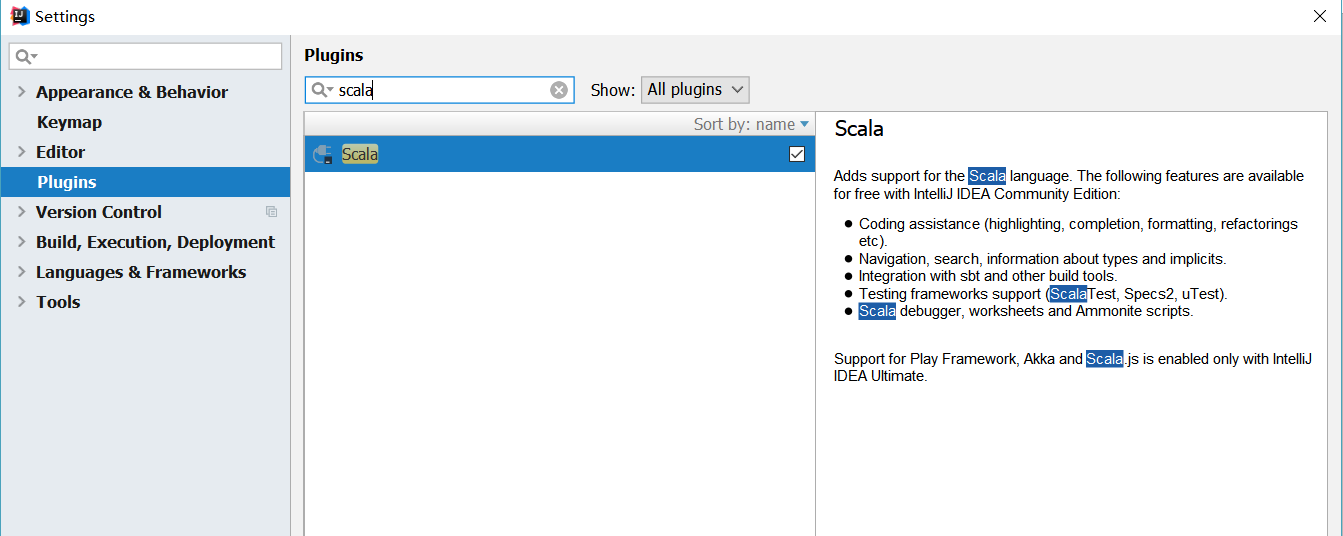Expand the Appearance & Behavior section
The image size is (1343, 536).
pyautogui.click(x=21, y=92)
